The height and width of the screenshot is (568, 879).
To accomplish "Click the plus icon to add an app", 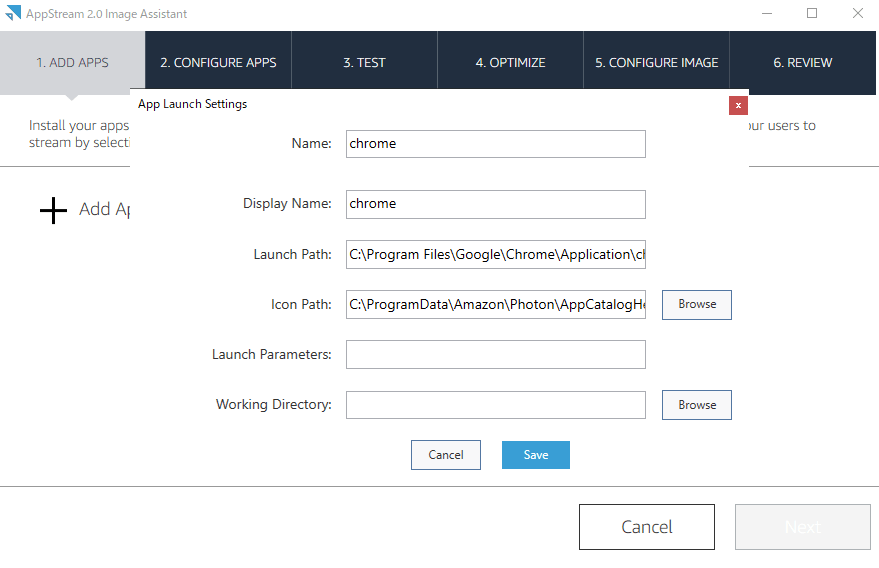I will pos(53,210).
